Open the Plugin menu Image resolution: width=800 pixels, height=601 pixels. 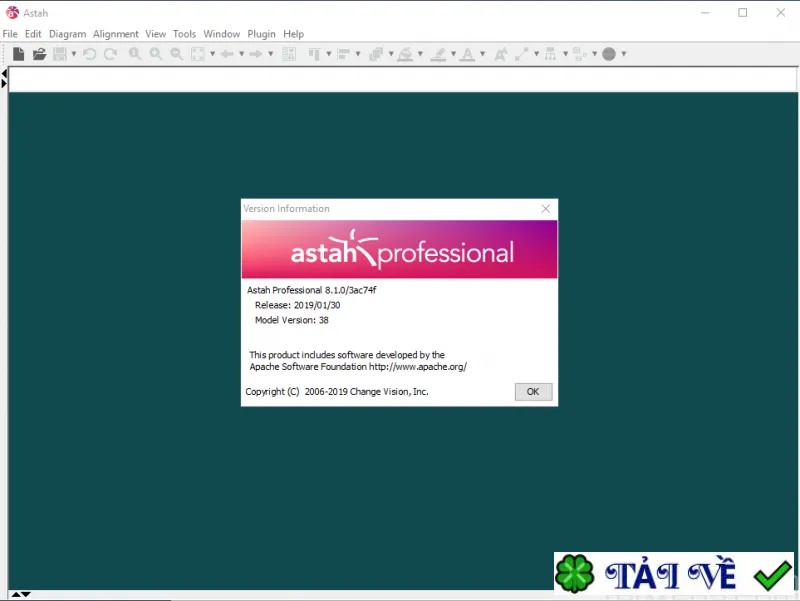pos(261,34)
